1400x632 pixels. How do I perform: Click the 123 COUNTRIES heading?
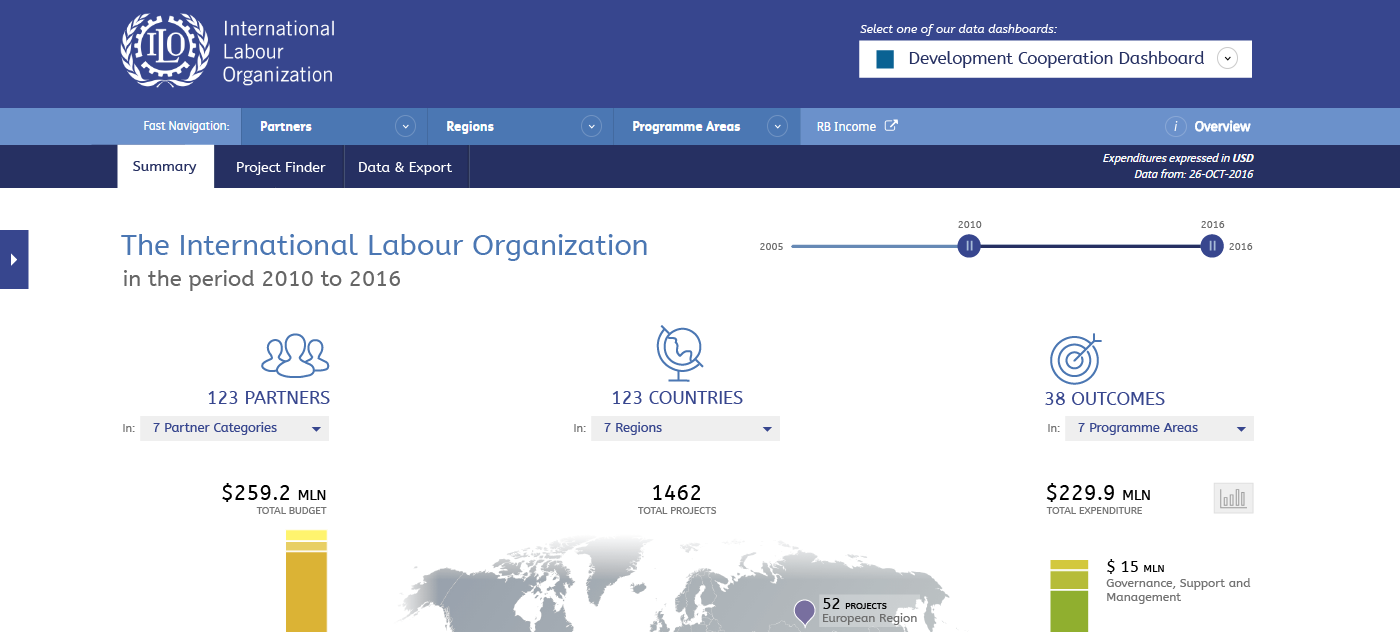677,398
